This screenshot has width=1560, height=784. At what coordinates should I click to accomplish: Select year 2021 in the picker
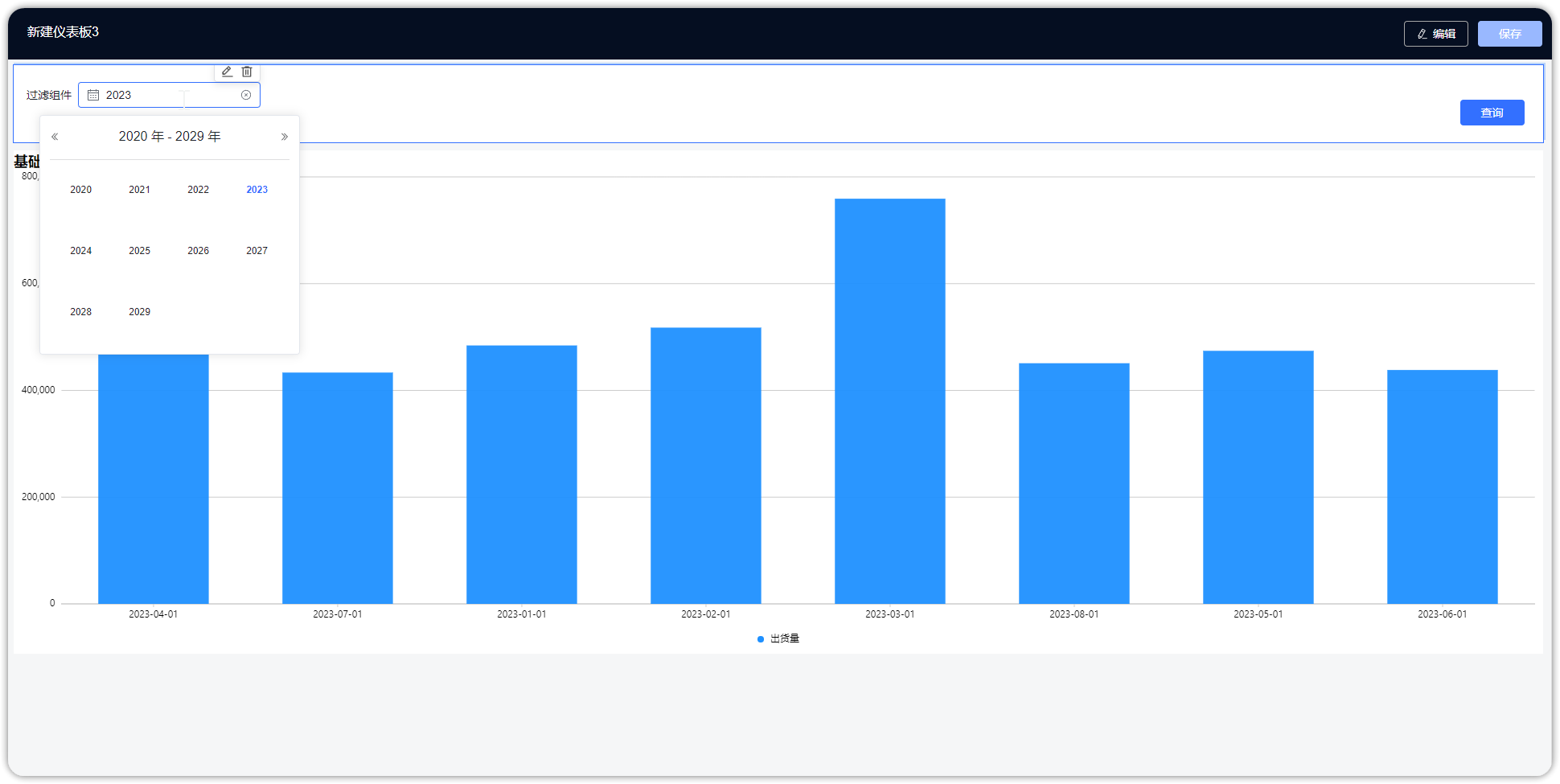[x=139, y=190]
